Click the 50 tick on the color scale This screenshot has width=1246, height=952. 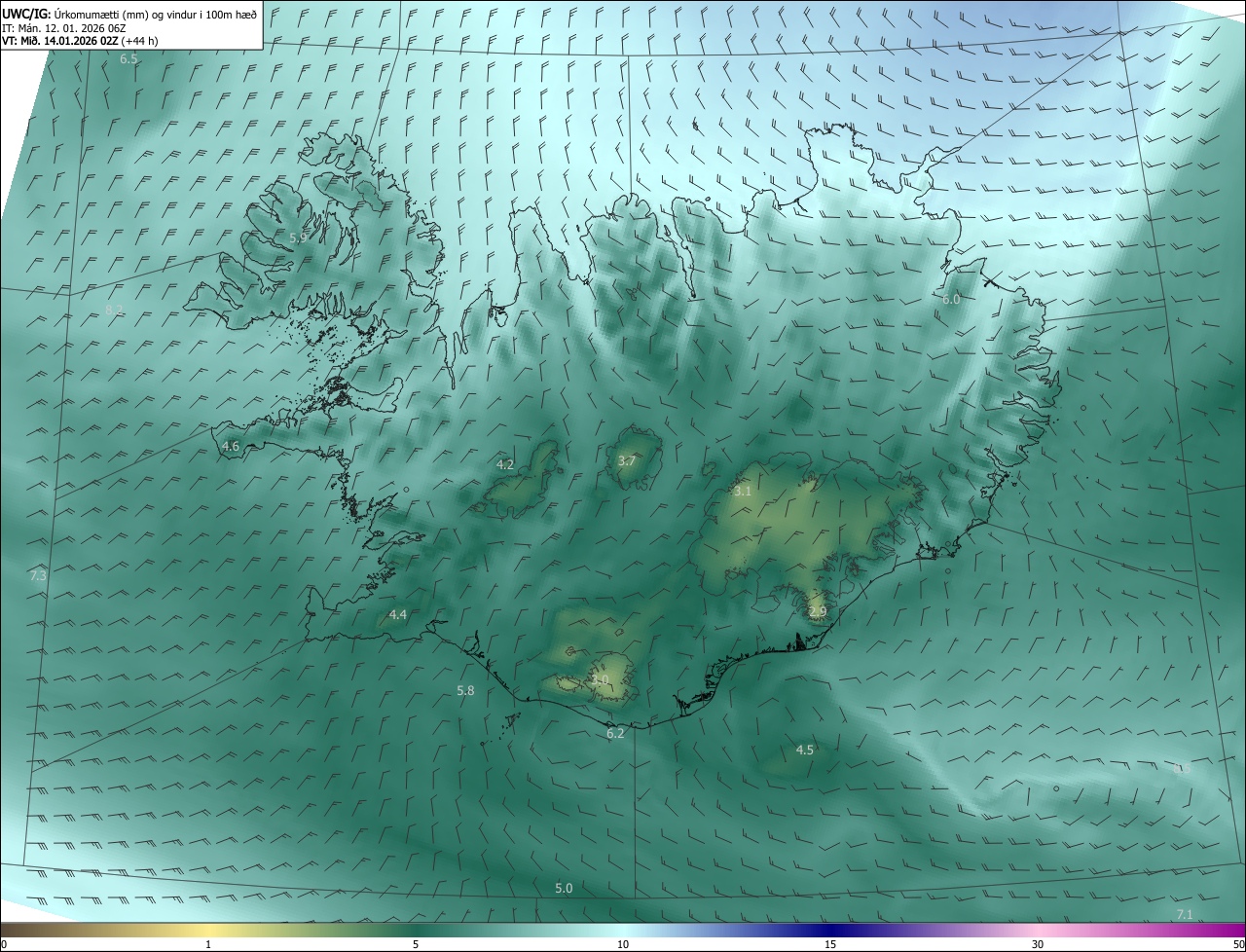click(x=1238, y=945)
